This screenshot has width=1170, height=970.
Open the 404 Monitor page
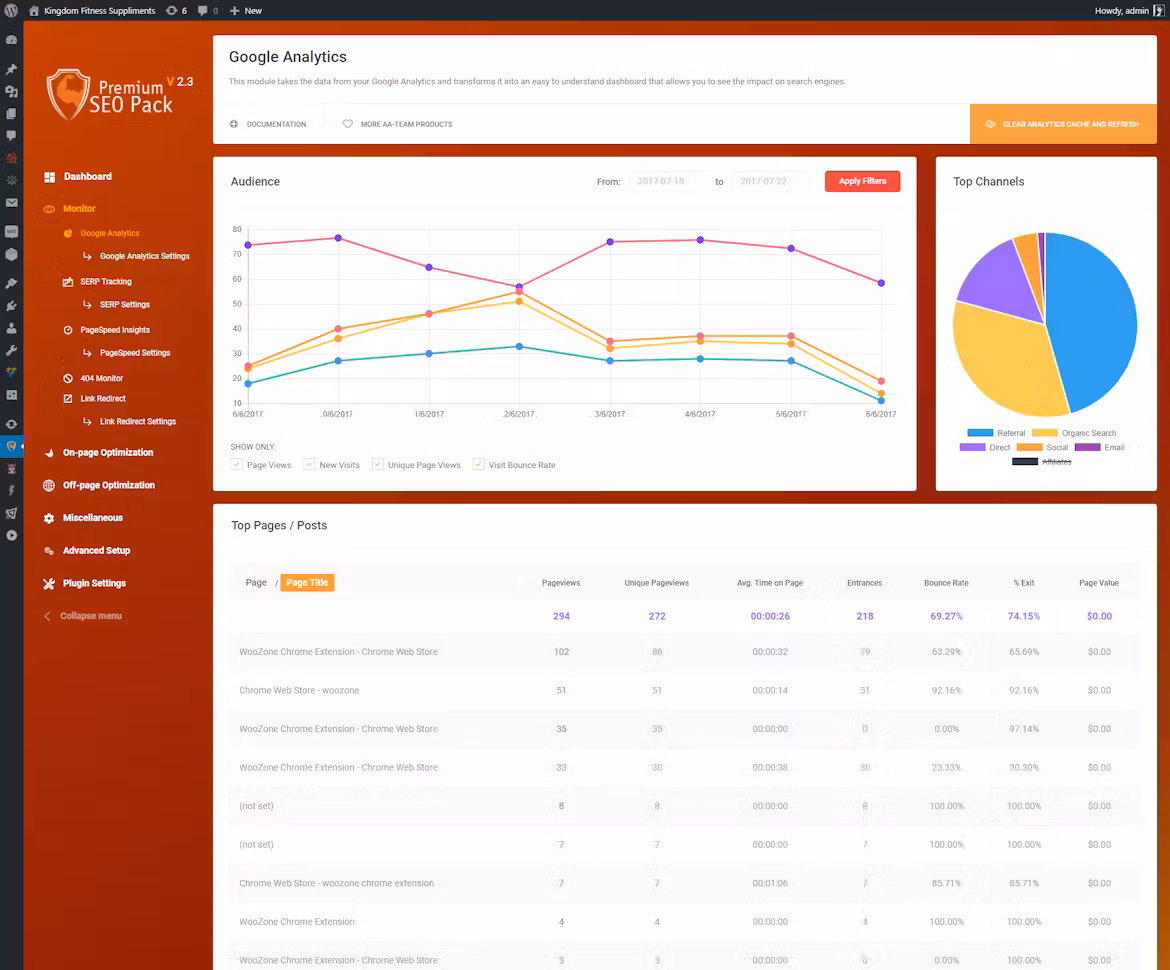(x=101, y=379)
